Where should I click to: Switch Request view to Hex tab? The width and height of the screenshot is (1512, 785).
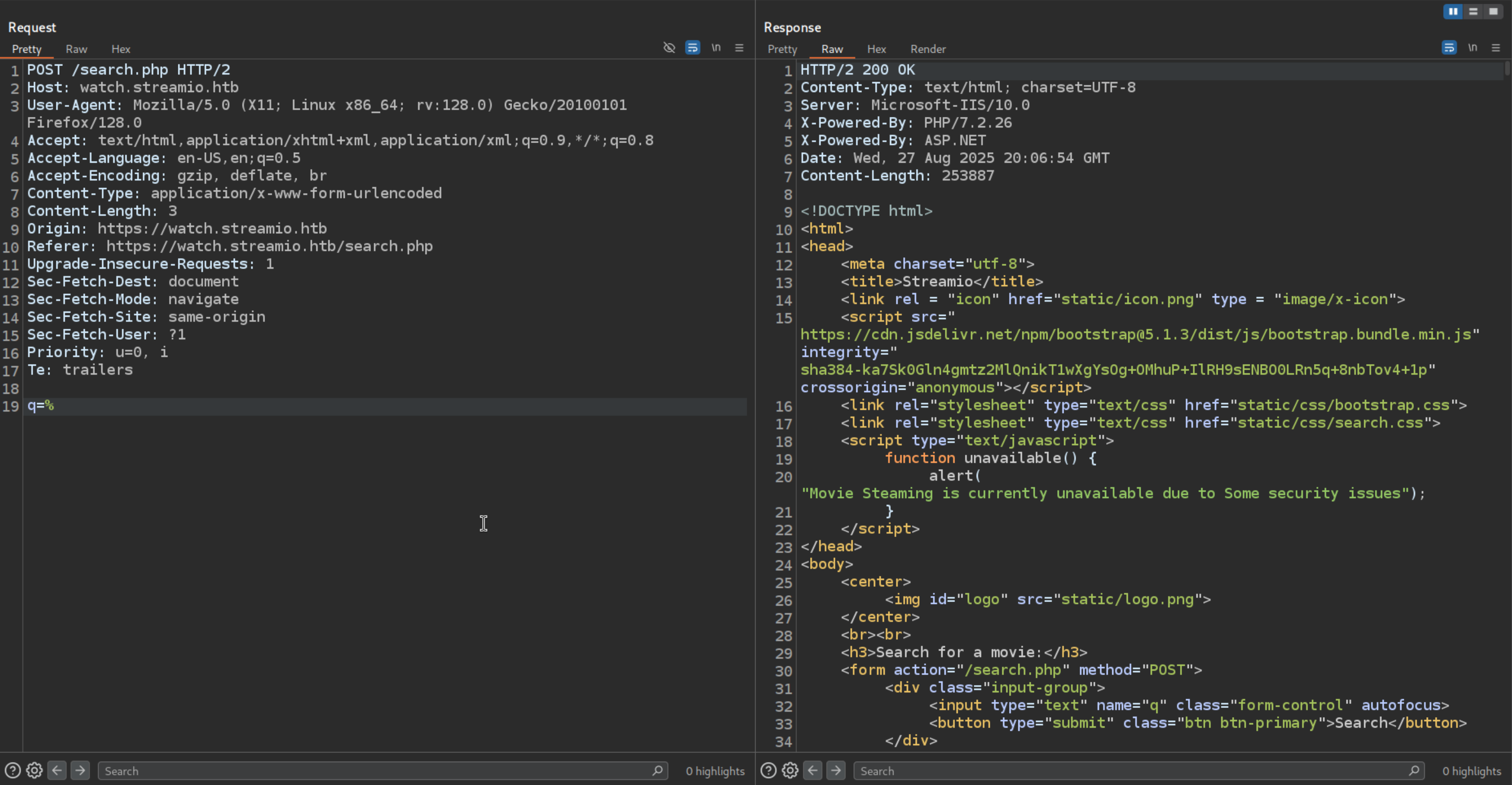121,50
